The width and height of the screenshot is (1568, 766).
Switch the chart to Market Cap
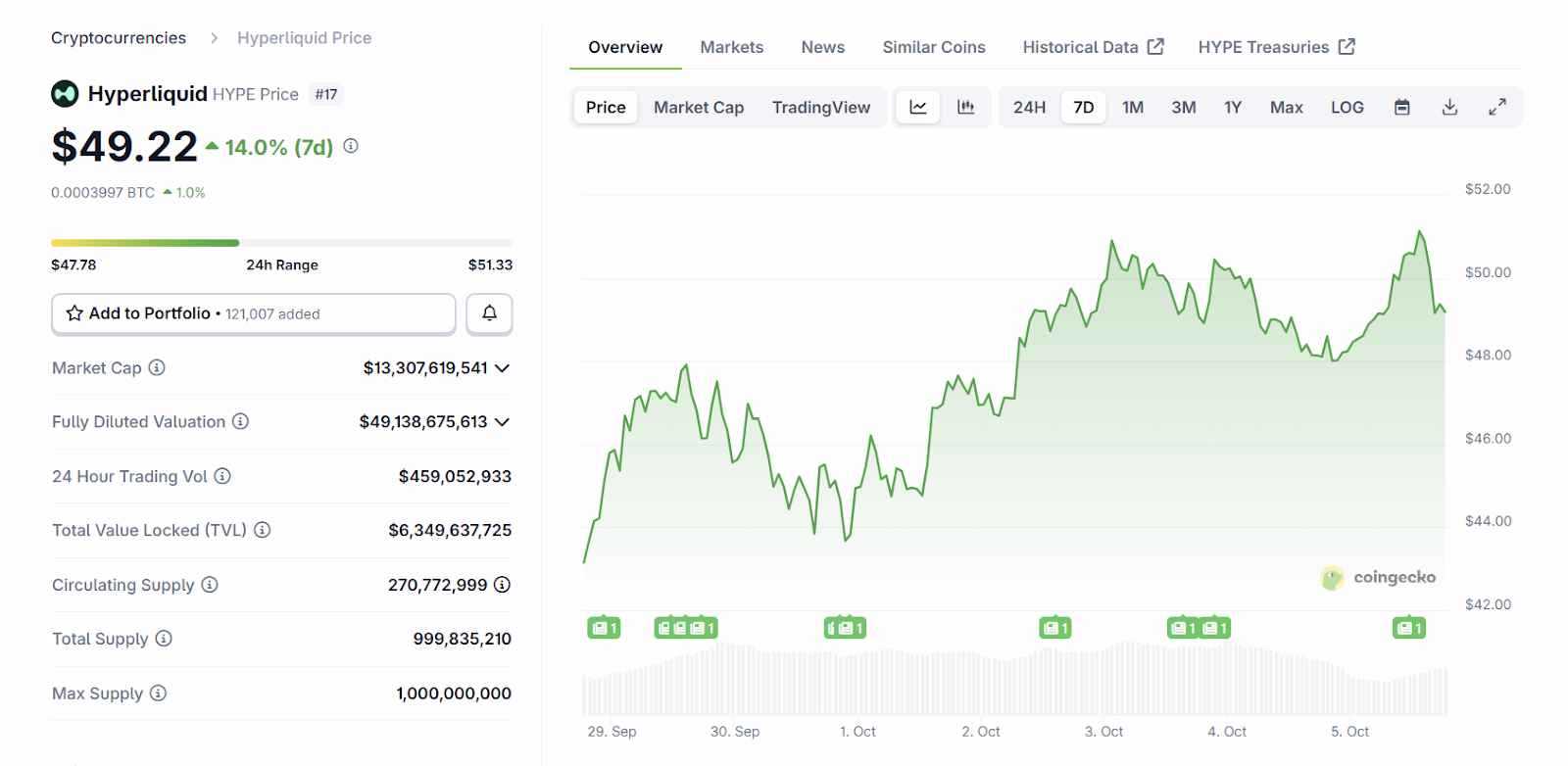(x=698, y=108)
